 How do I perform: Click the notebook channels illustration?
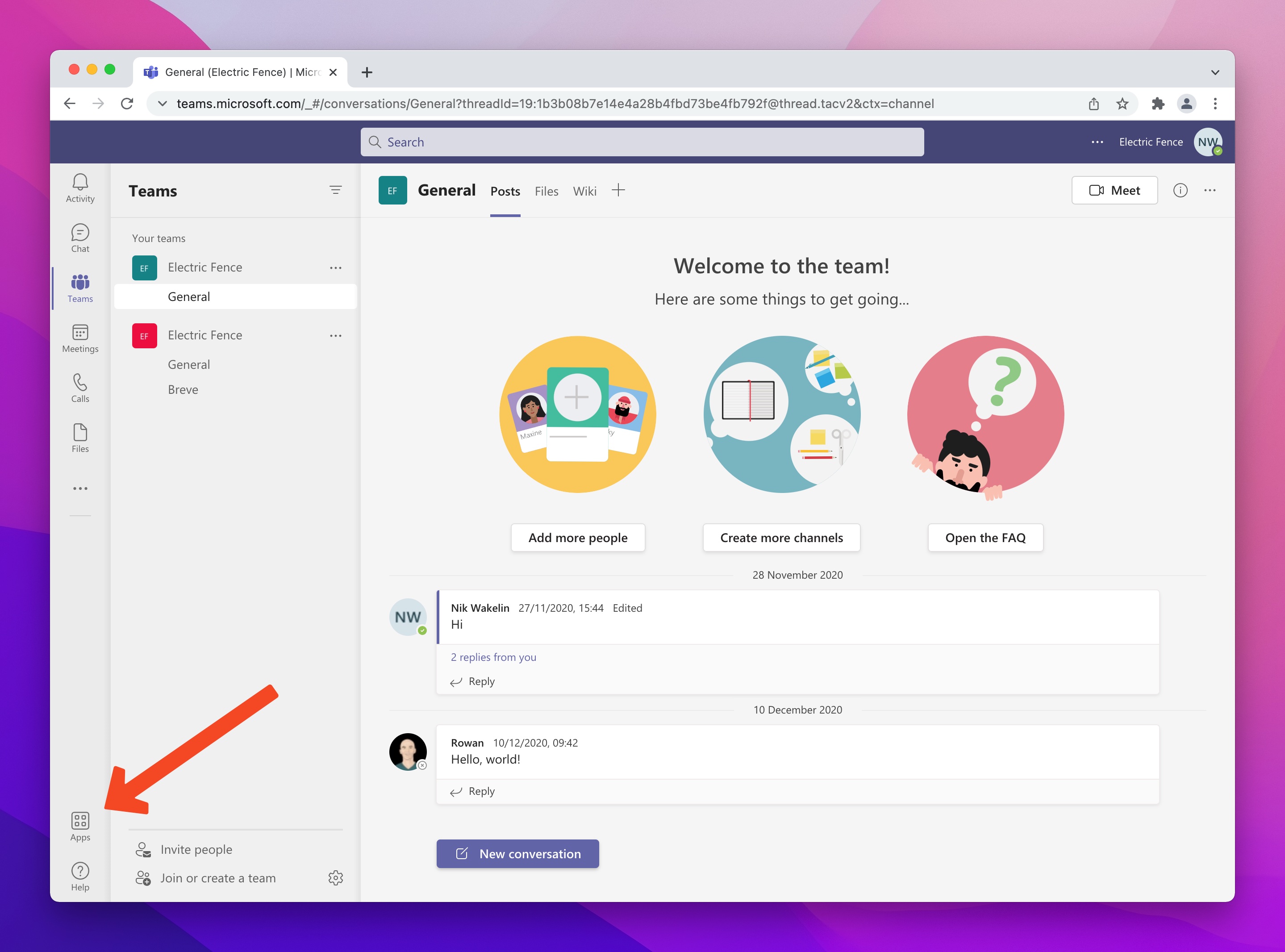(782, 414)
